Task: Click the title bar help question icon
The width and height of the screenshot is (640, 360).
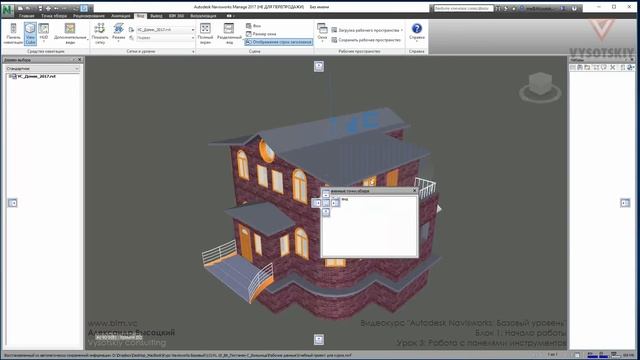Action: coord(574,8)
